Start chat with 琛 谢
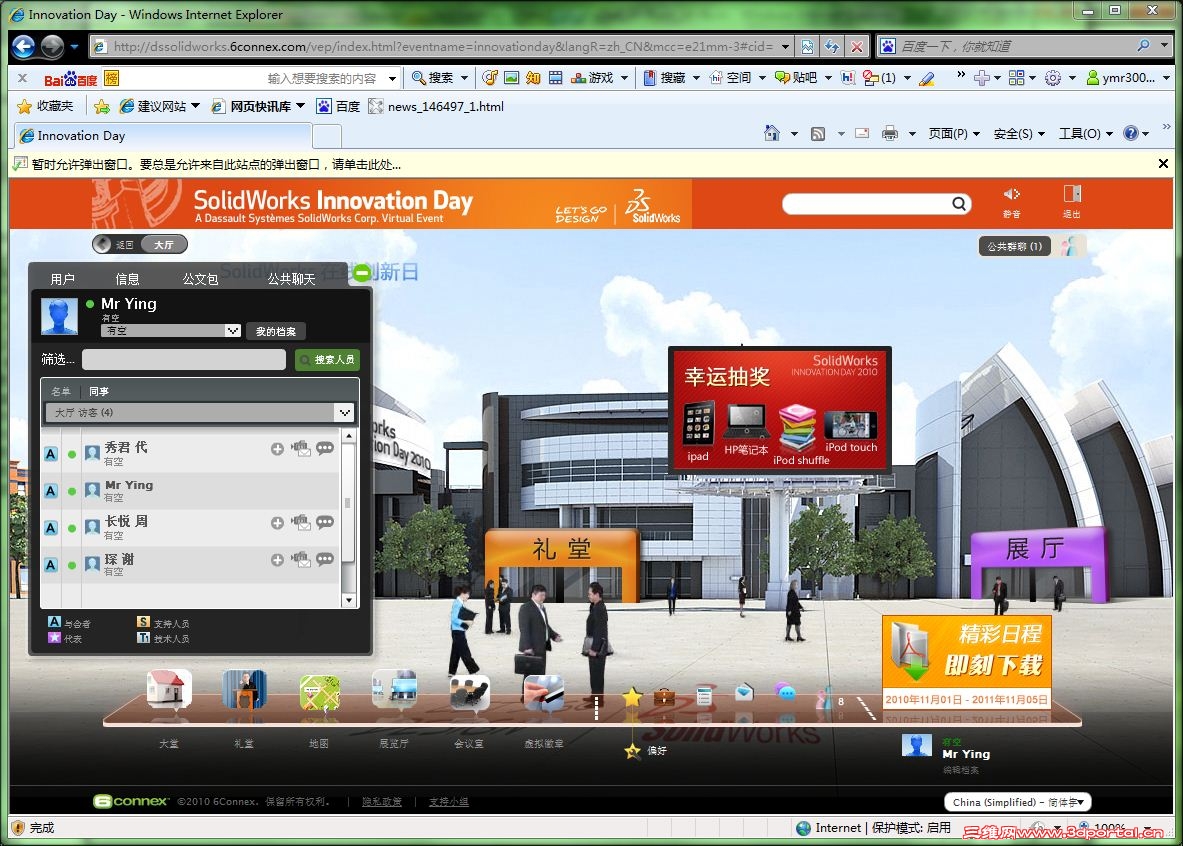 (x=325, y=559)
